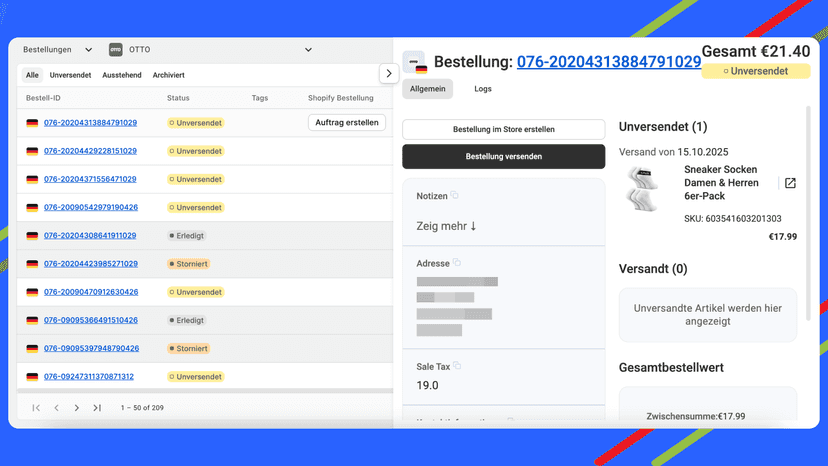Click the German flag of order 076-20204429228151029

pos(32,151)
